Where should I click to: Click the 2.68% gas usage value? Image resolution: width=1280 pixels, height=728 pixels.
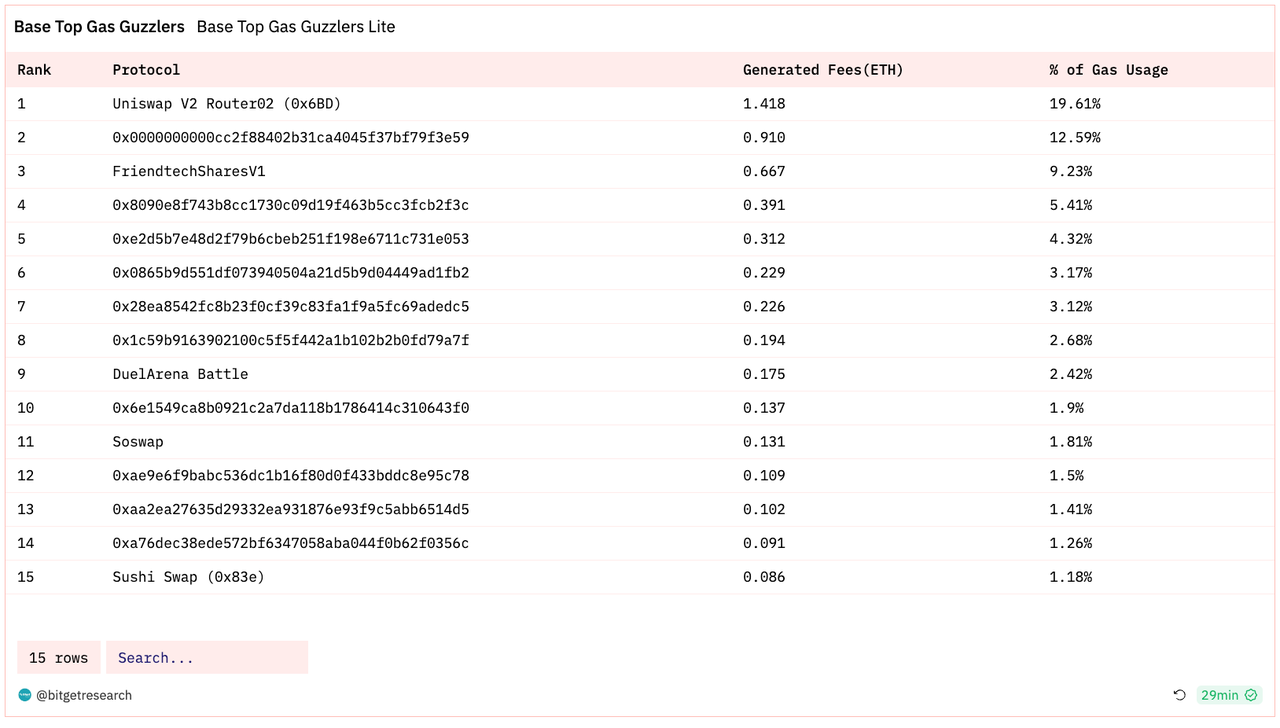(x=1071, y=341)
